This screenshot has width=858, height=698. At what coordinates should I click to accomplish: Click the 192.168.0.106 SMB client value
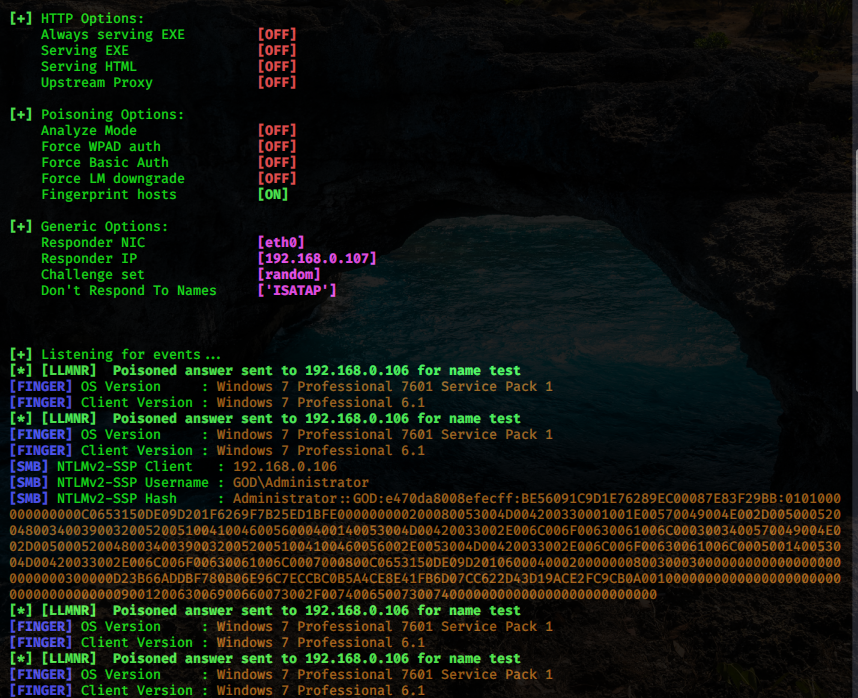tap(285, 467)
